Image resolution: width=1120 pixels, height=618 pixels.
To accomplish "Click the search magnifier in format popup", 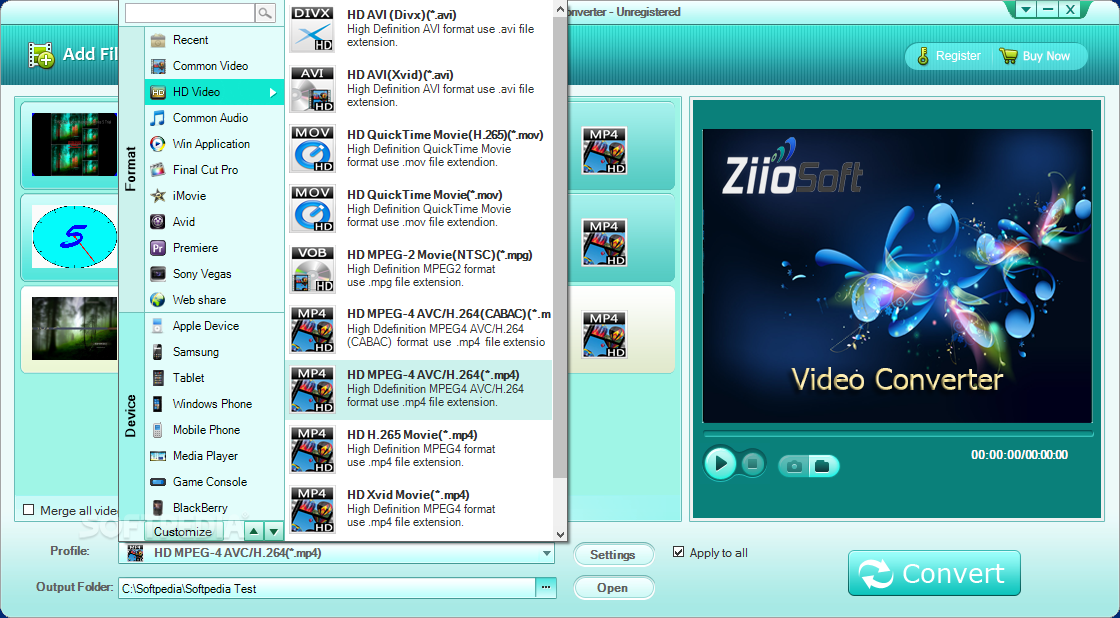I will (x=265, y=13).
